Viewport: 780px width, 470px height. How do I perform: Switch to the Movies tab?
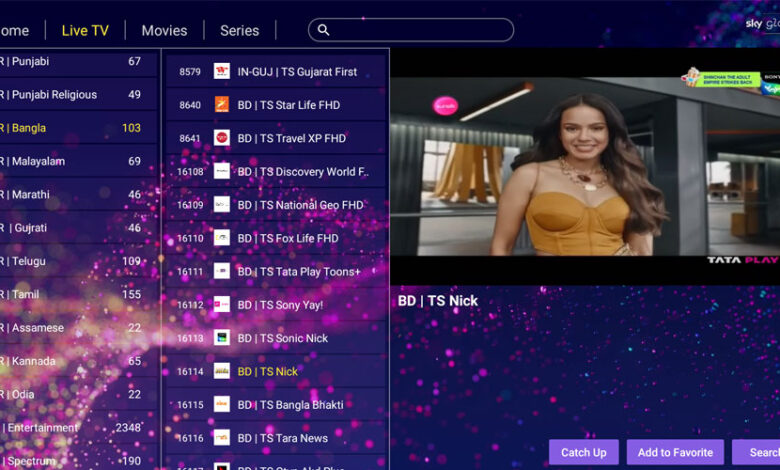164,30
